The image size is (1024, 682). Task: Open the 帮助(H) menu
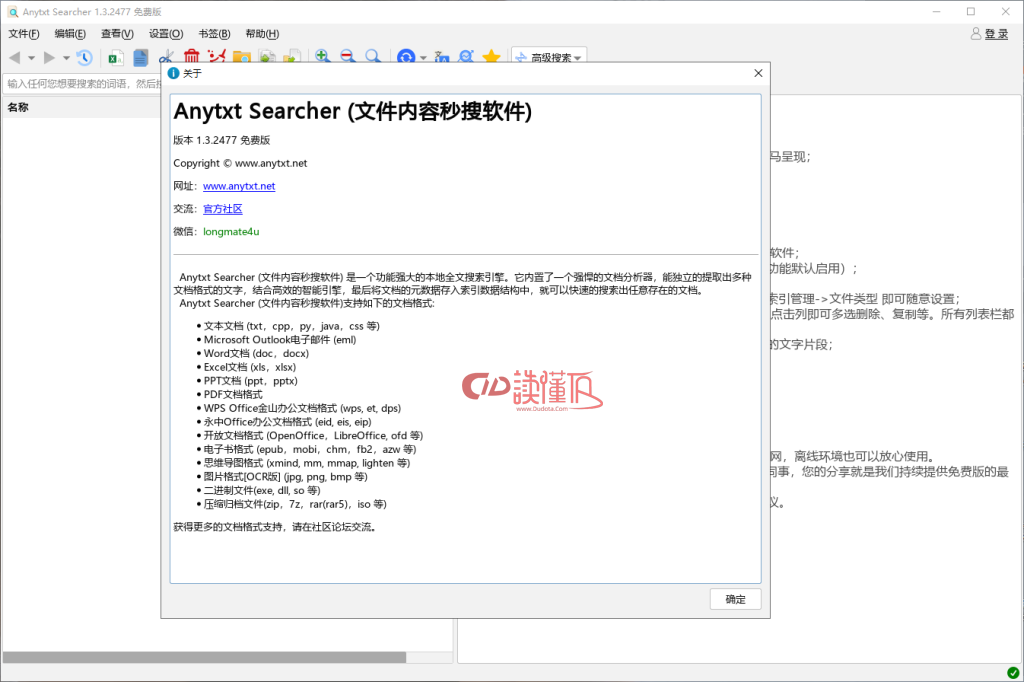coord(262,34)
